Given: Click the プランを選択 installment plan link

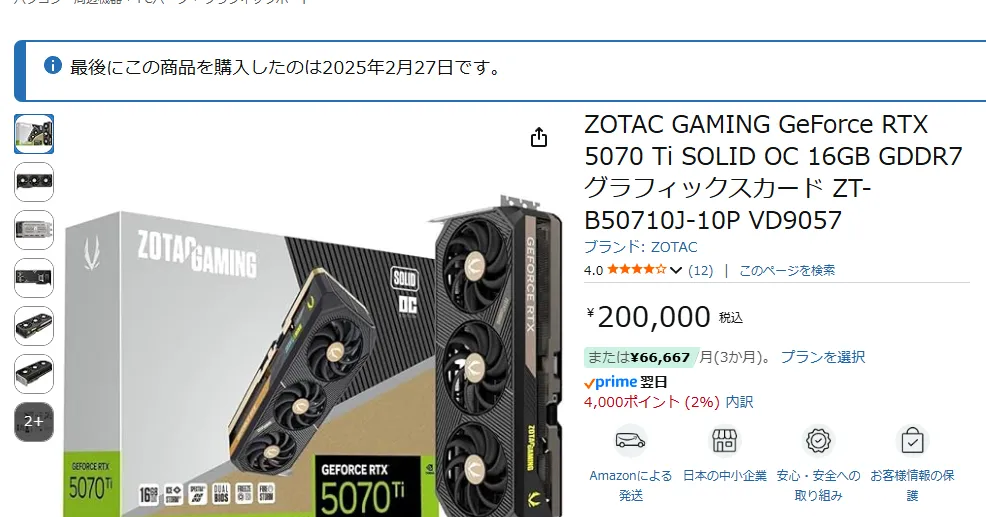Looking at the screenshot, I should [823, 357].
